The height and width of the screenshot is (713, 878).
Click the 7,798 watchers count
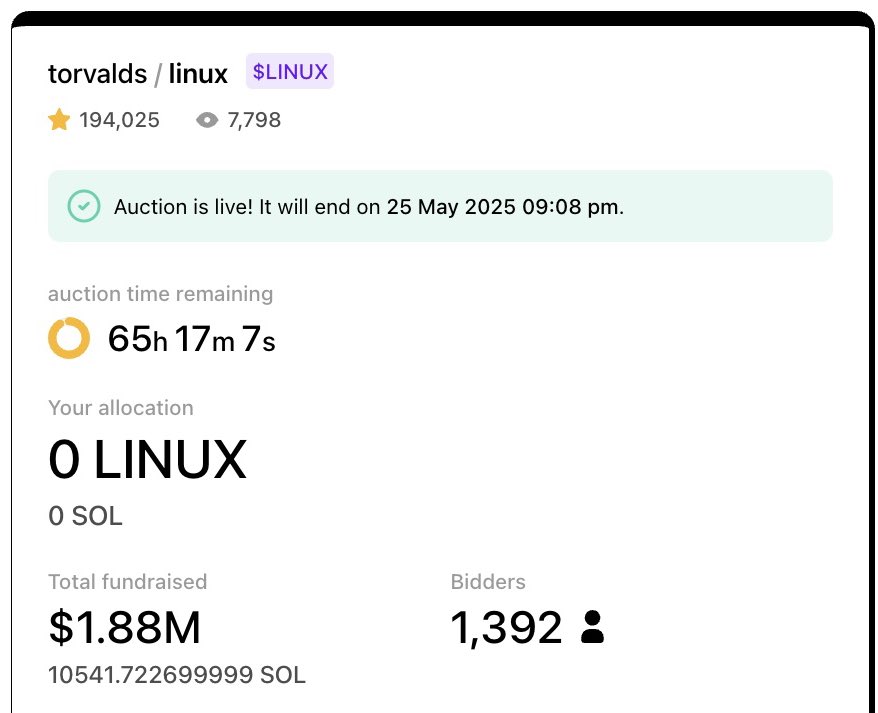point(254,120)
